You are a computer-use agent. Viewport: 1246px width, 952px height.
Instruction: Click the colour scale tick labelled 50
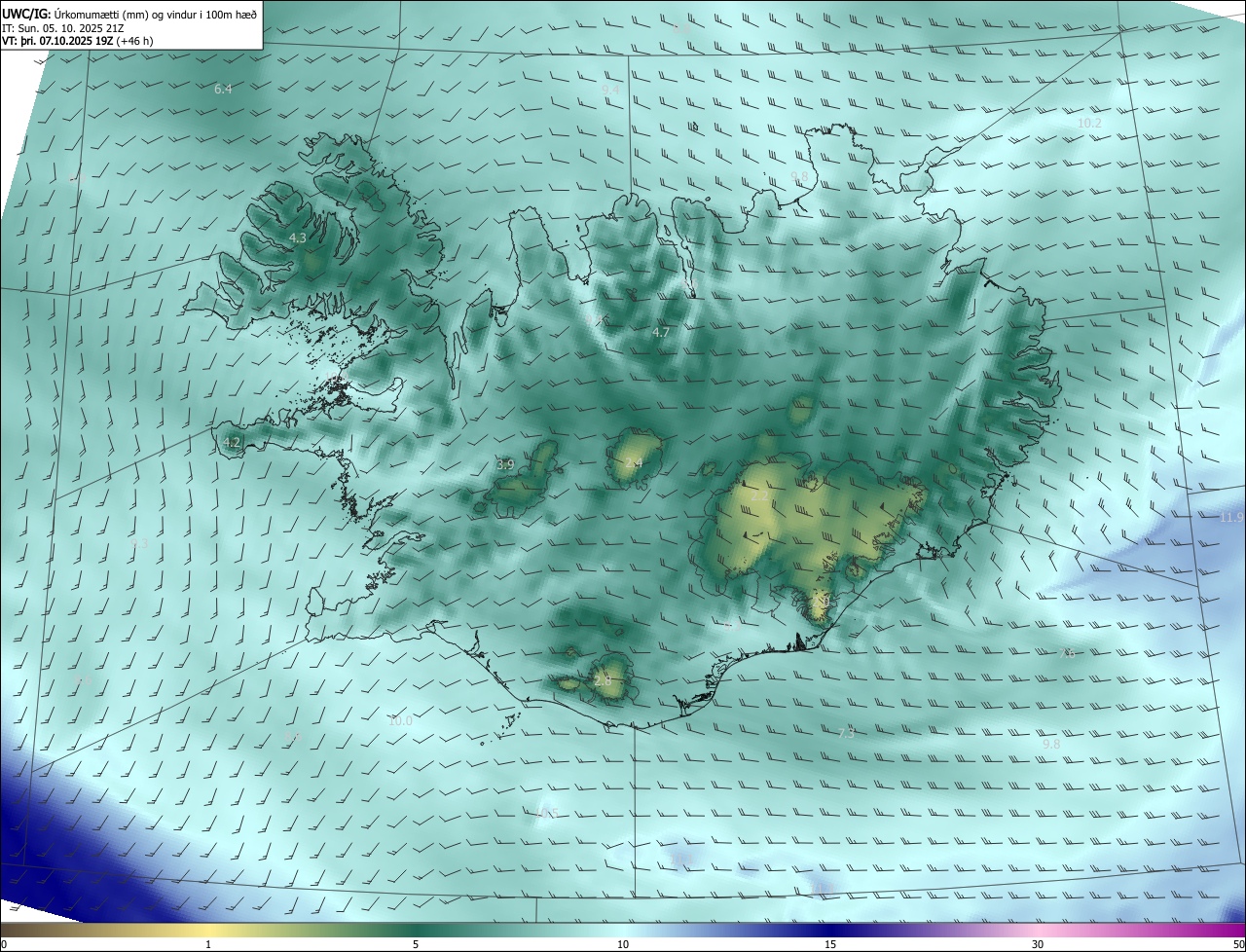pos(1238,944)
